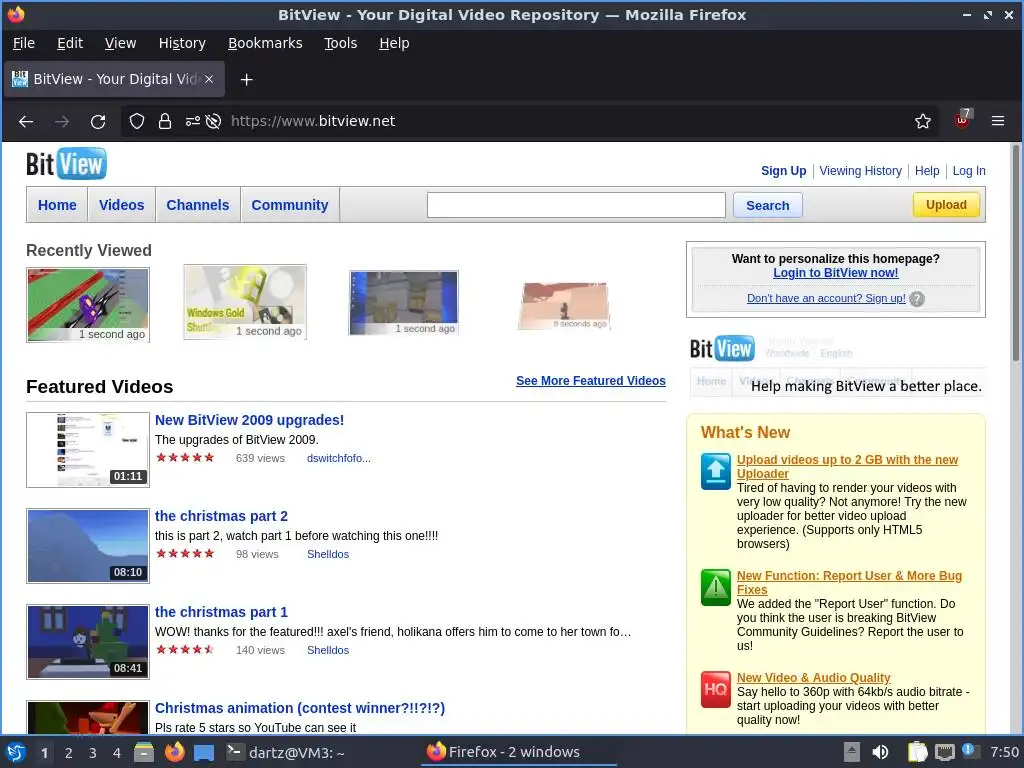Open the clipboard tray icon
This screenshot has width=1024, height=768.
pyautogui.click(x=918, y=752)
